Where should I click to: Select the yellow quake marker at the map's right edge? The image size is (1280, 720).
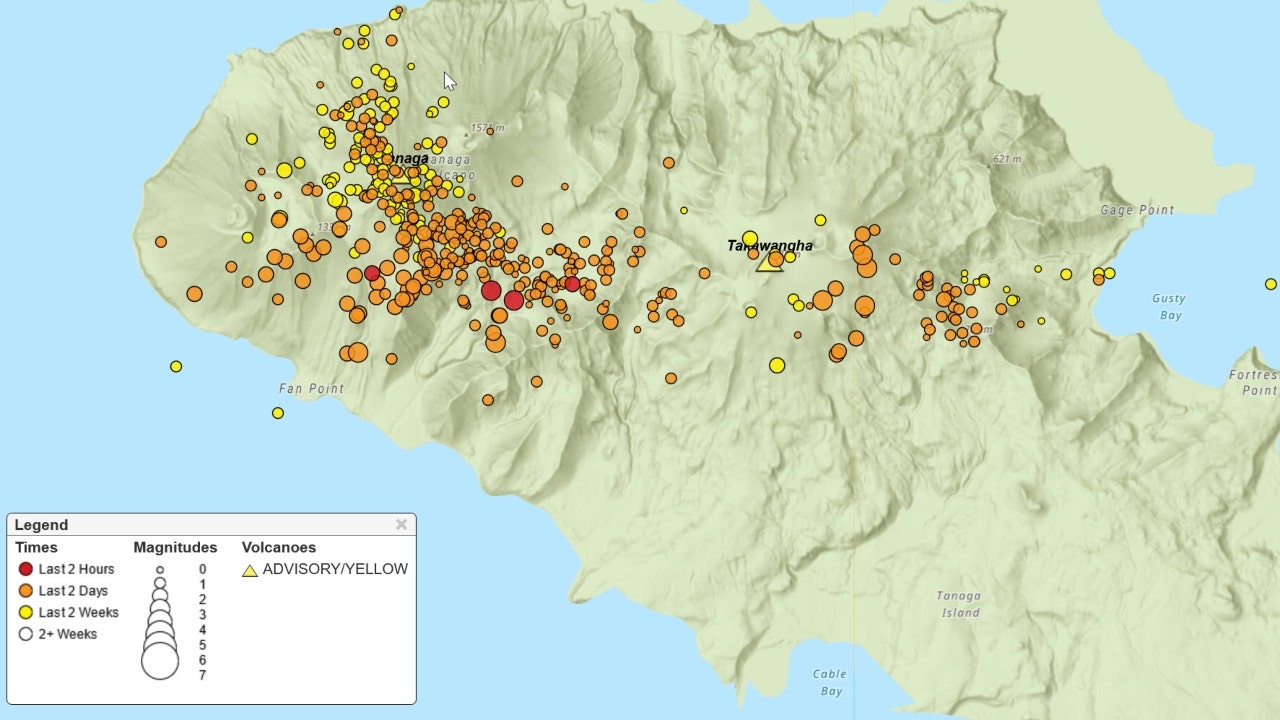[1271, 285]
